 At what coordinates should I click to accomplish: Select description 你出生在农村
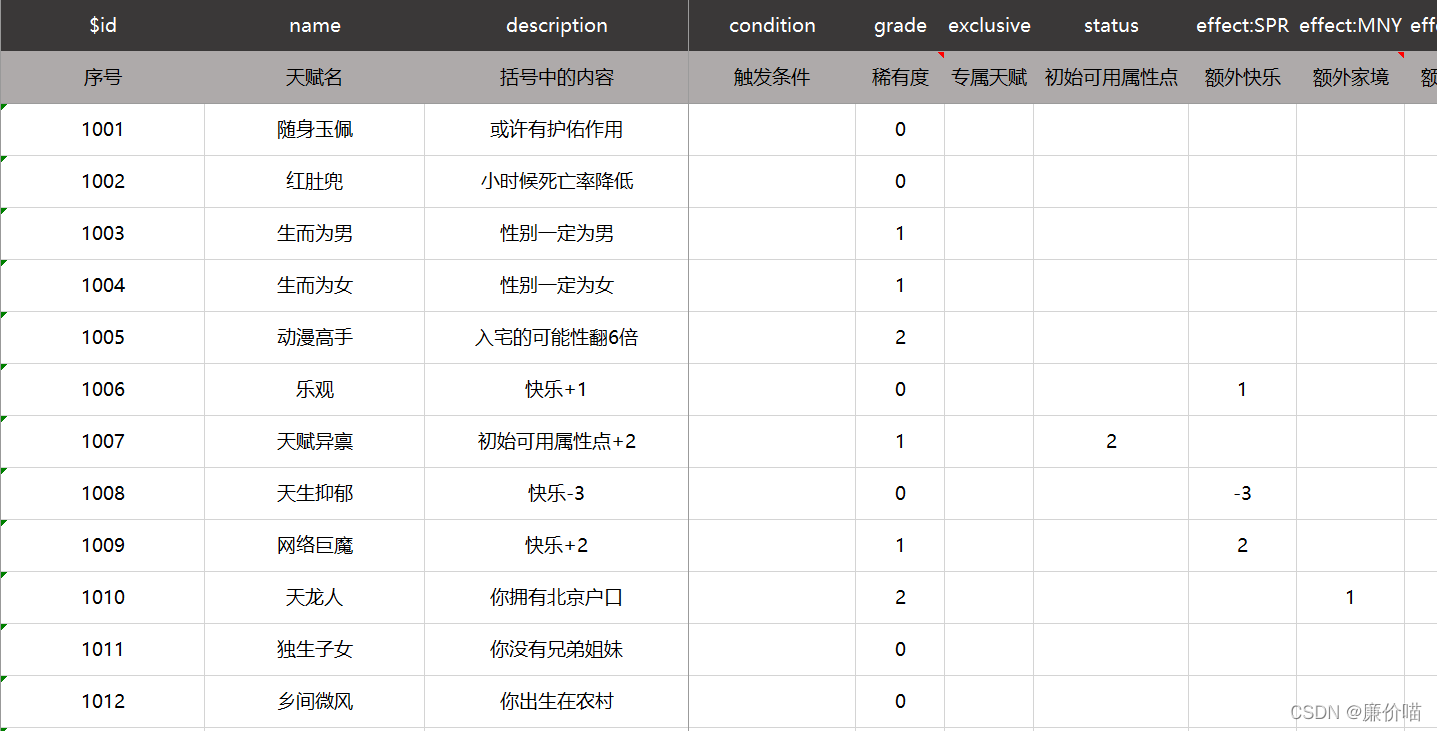pos(556,701)
